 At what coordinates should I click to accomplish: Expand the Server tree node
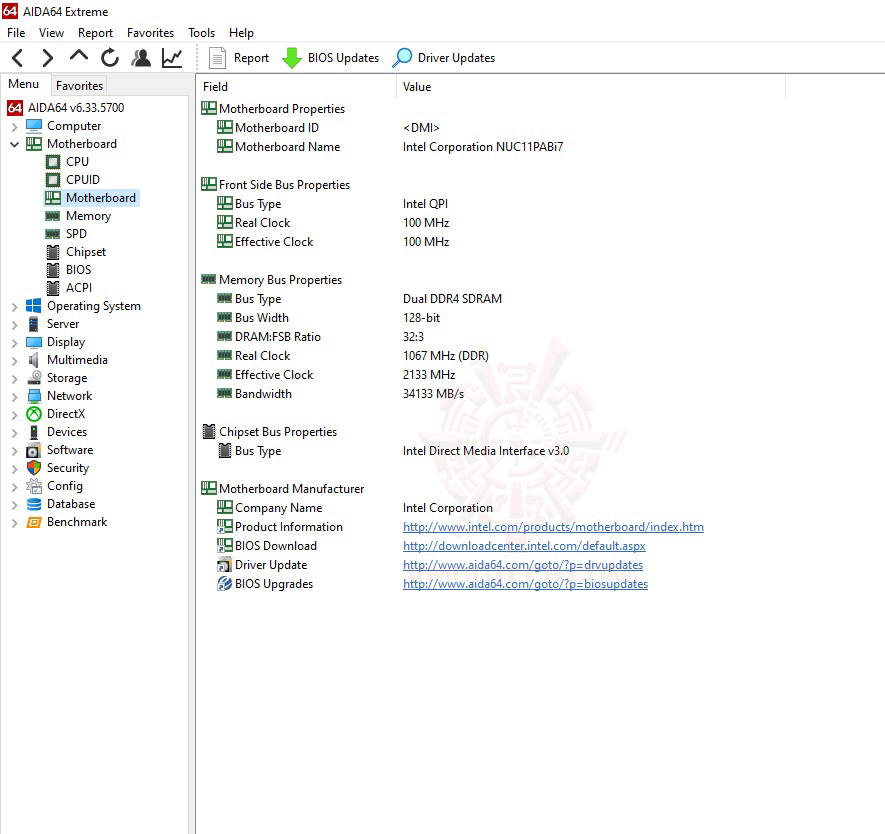(15, 324)
